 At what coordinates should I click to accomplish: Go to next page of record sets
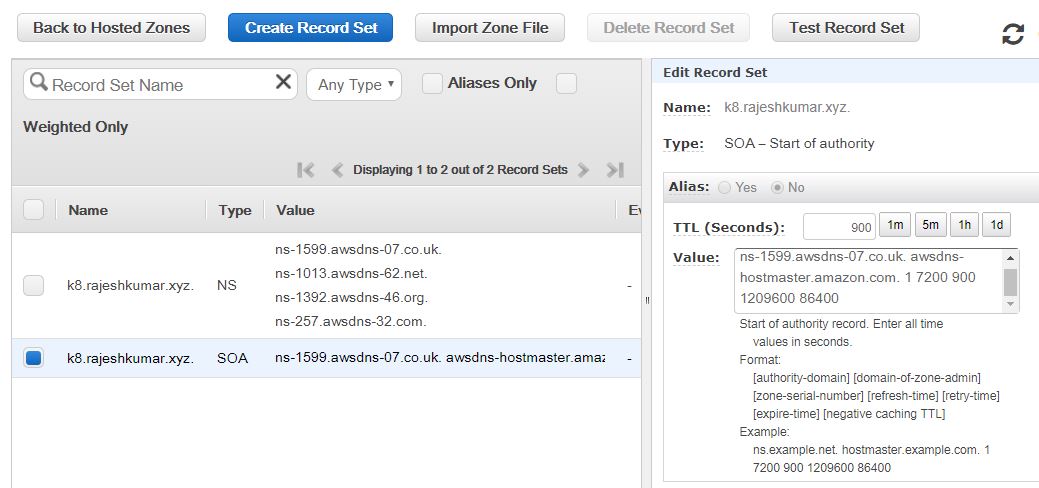pos(584,170)
